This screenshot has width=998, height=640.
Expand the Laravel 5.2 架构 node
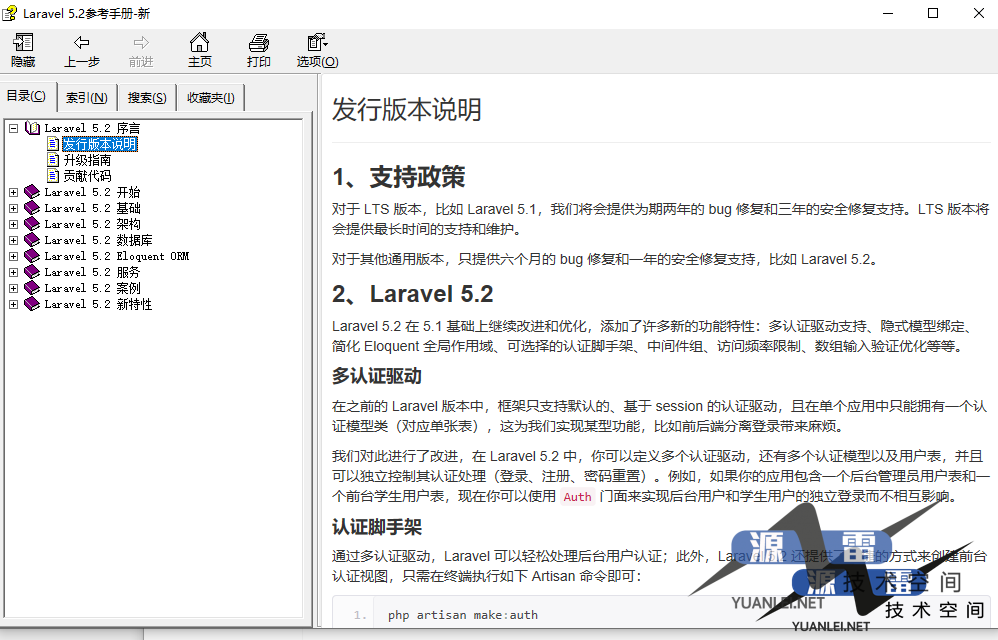13,224
